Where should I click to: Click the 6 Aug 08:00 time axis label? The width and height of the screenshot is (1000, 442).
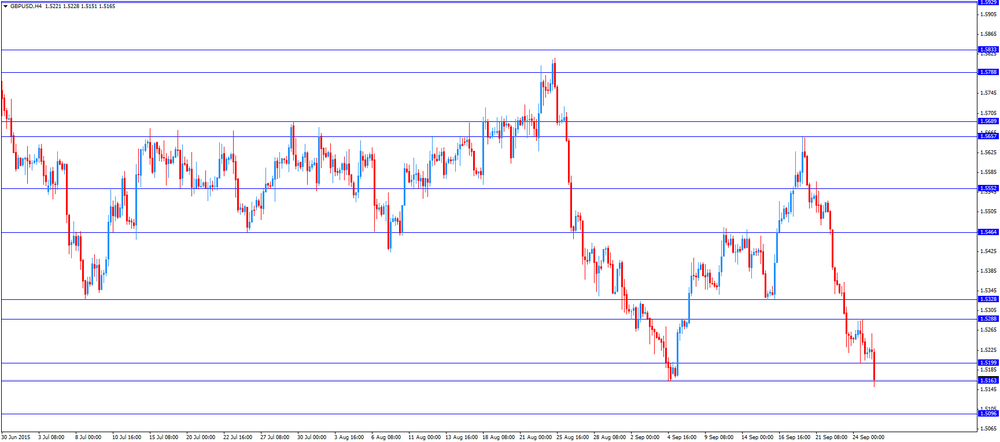point(387,438)
